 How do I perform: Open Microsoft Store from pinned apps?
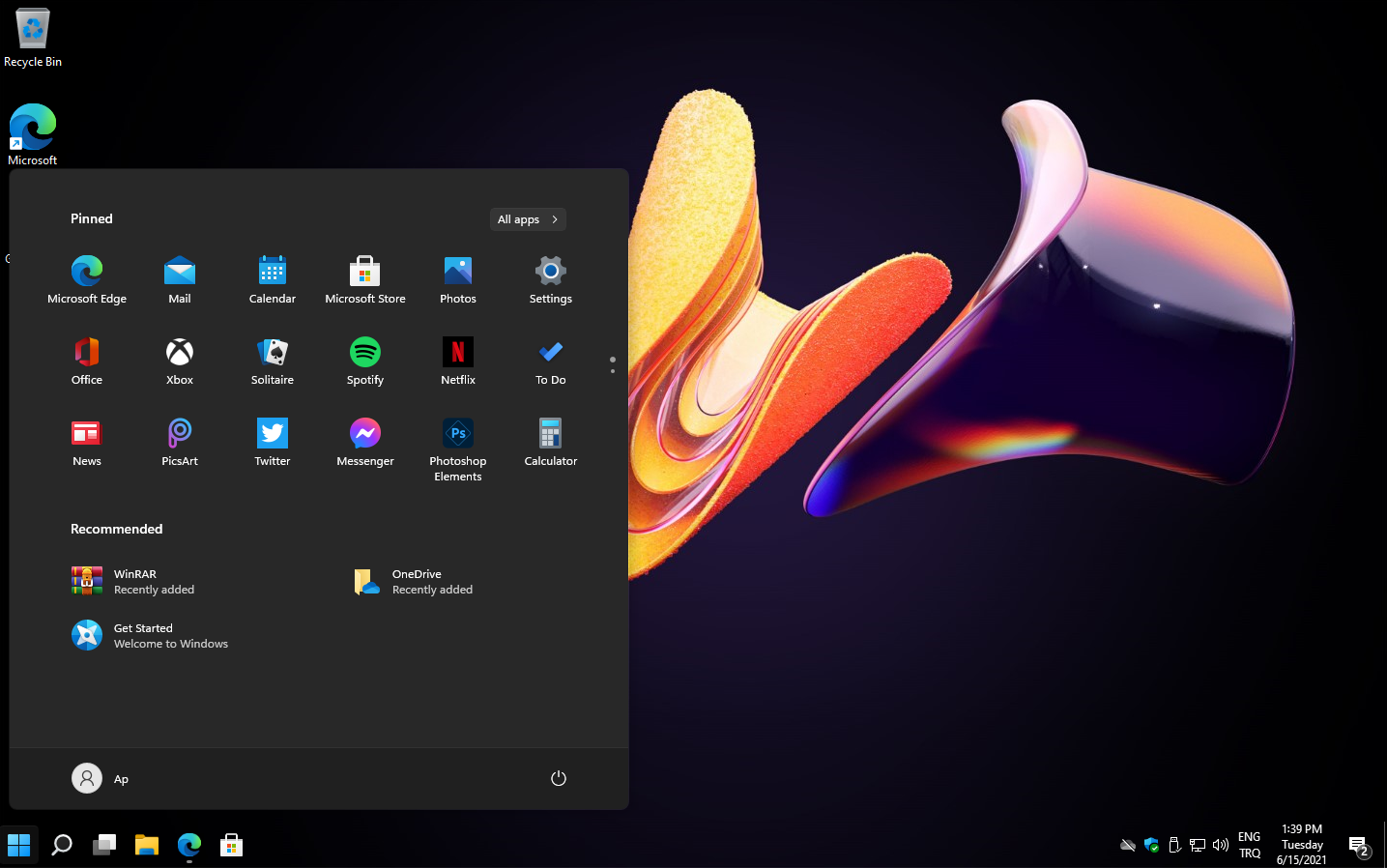click(365, 280)
